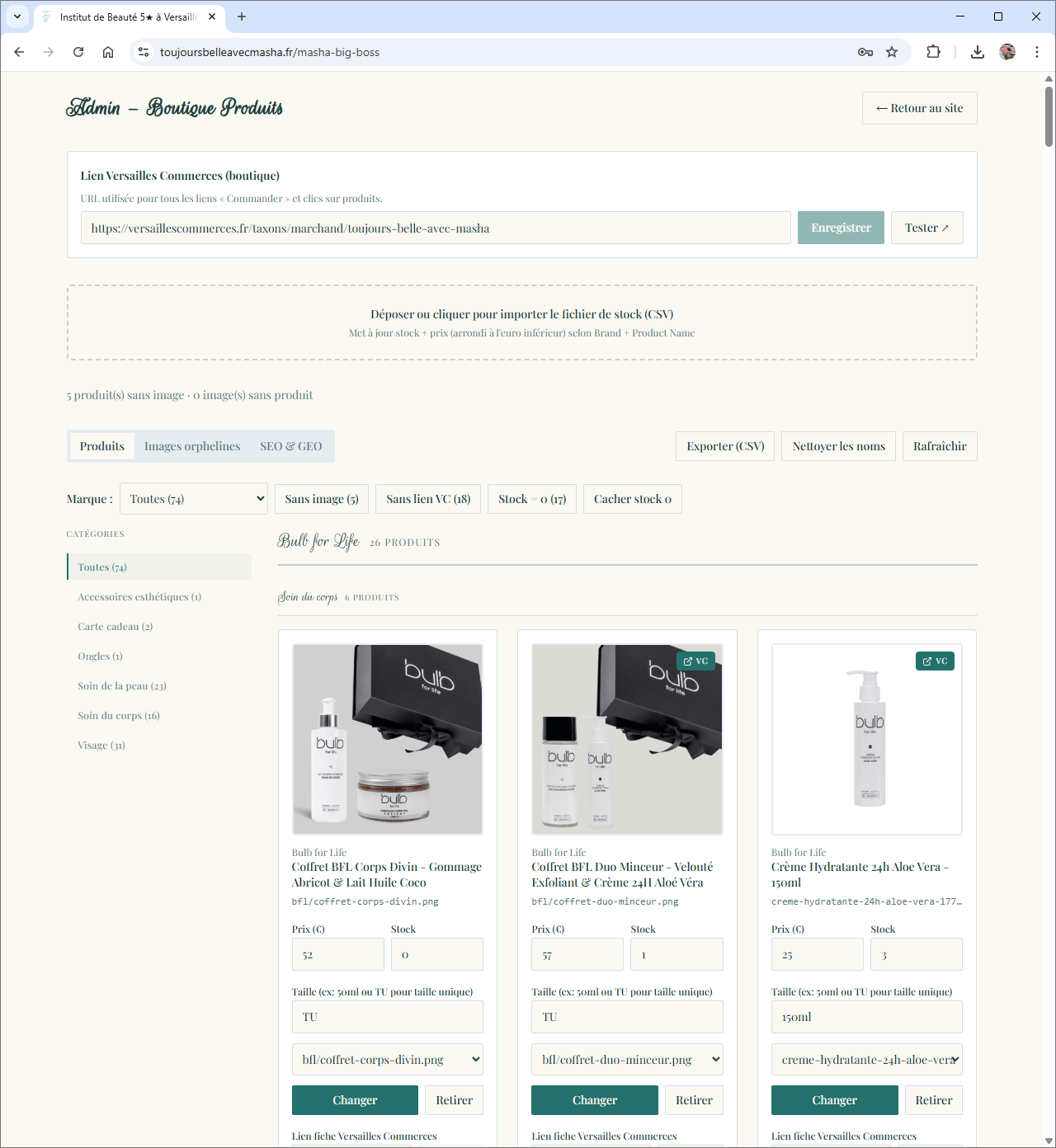Click Nettoyer les noms button
This screenshot has width=1056, height=1148.
[838, 446]
